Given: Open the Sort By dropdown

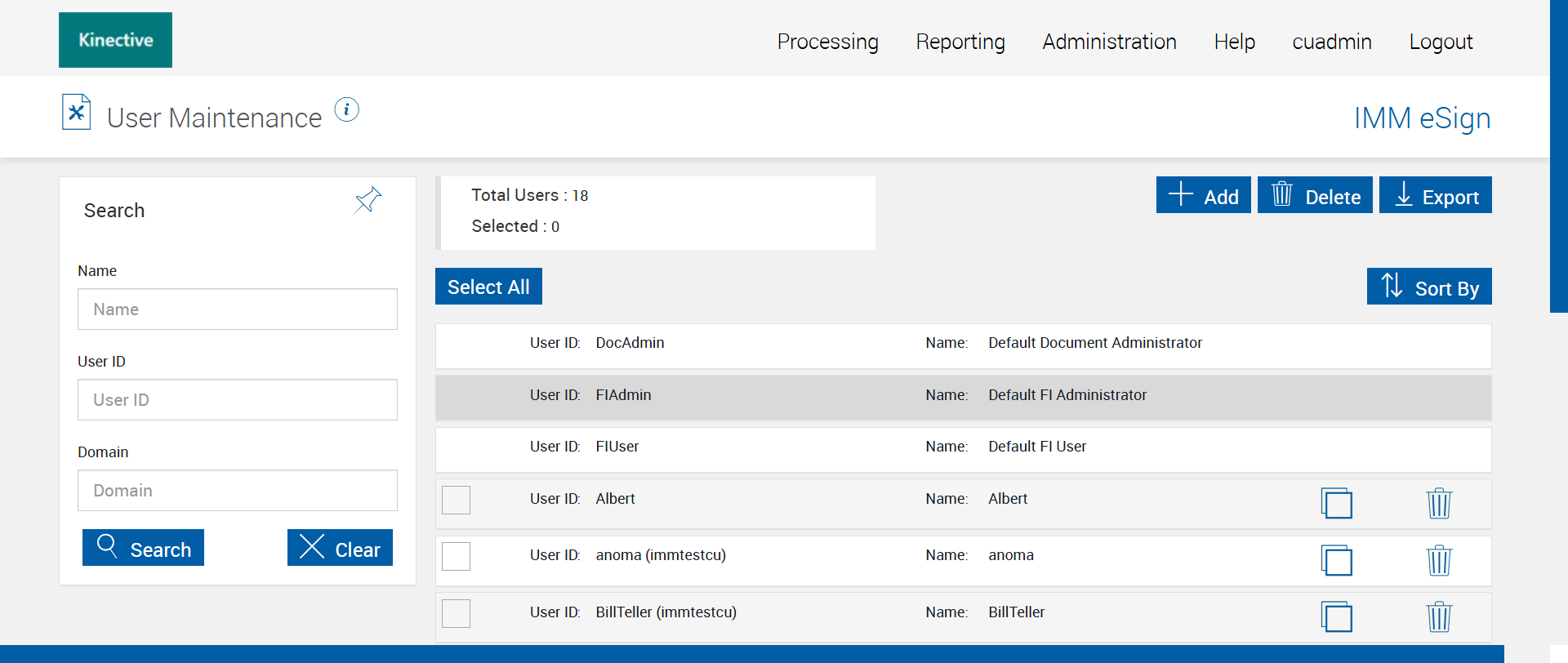Looking at the screenshot, I should pyautogui.click(x=1429, y=287).
